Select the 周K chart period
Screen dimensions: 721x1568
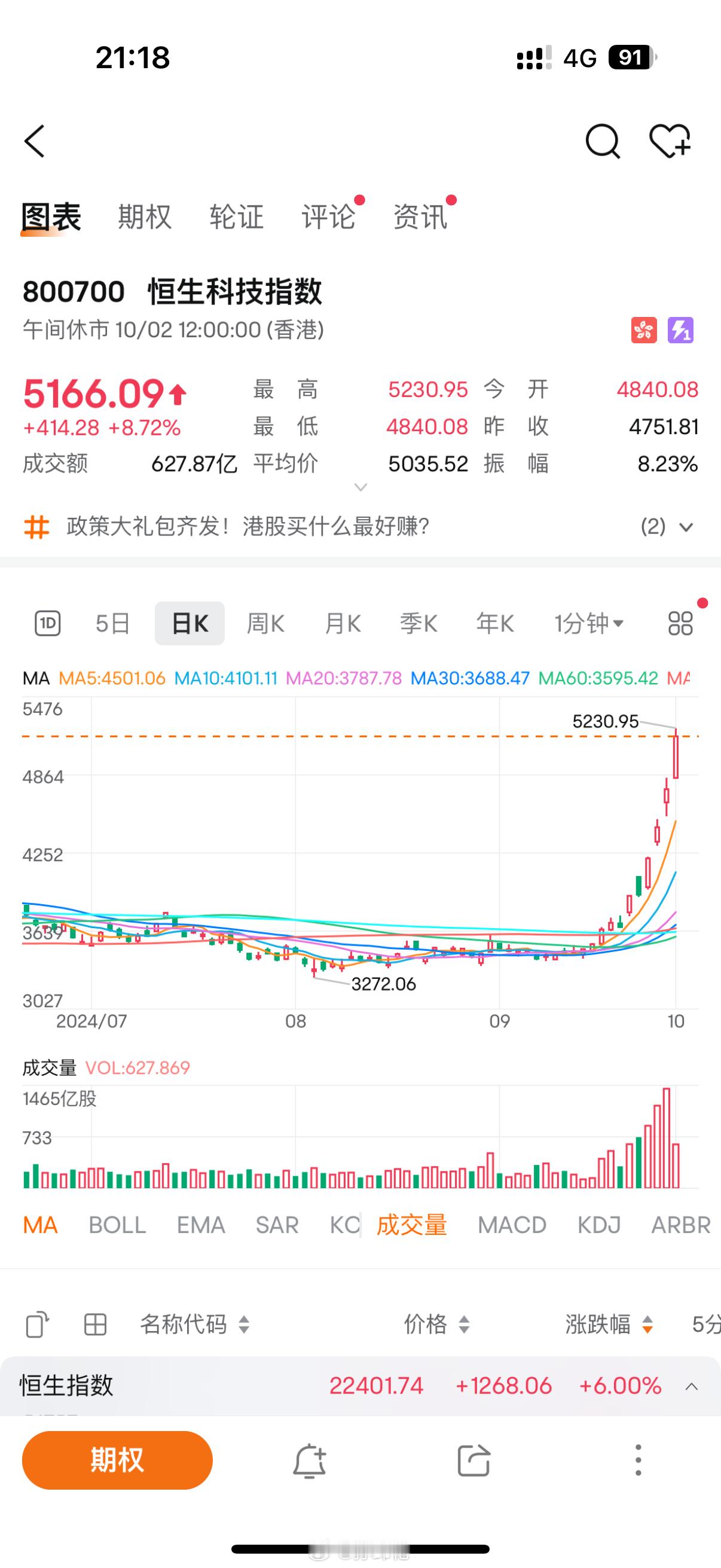click(x=265, y=623)
